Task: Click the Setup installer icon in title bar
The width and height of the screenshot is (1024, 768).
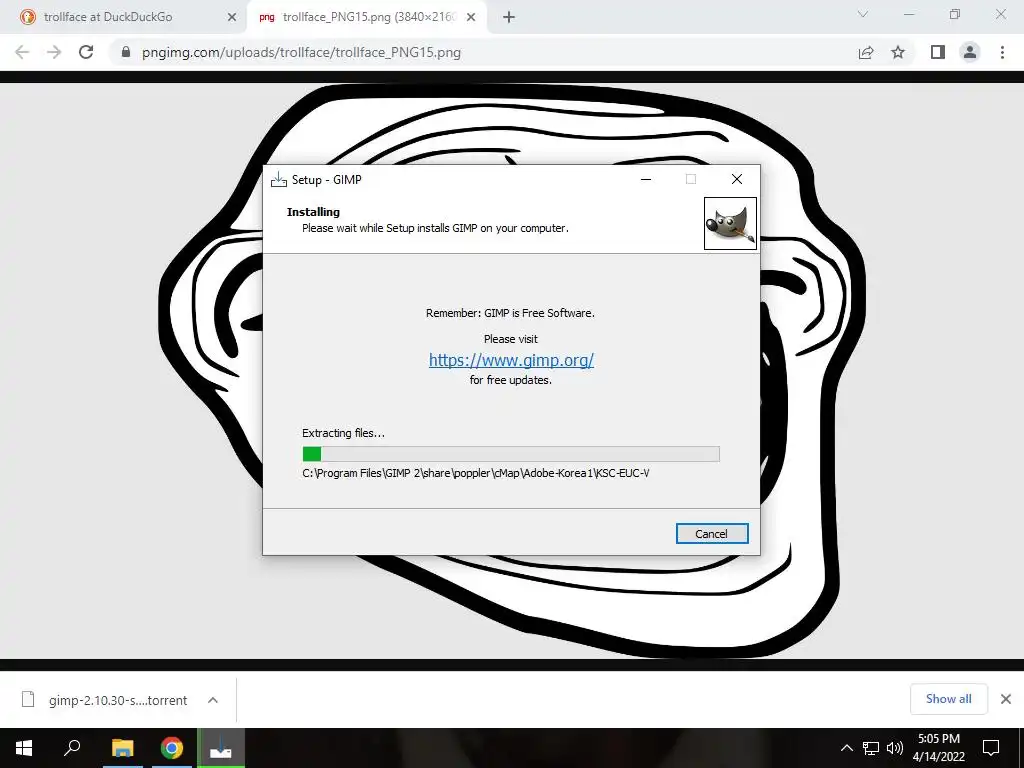Action: pos(279,180)
